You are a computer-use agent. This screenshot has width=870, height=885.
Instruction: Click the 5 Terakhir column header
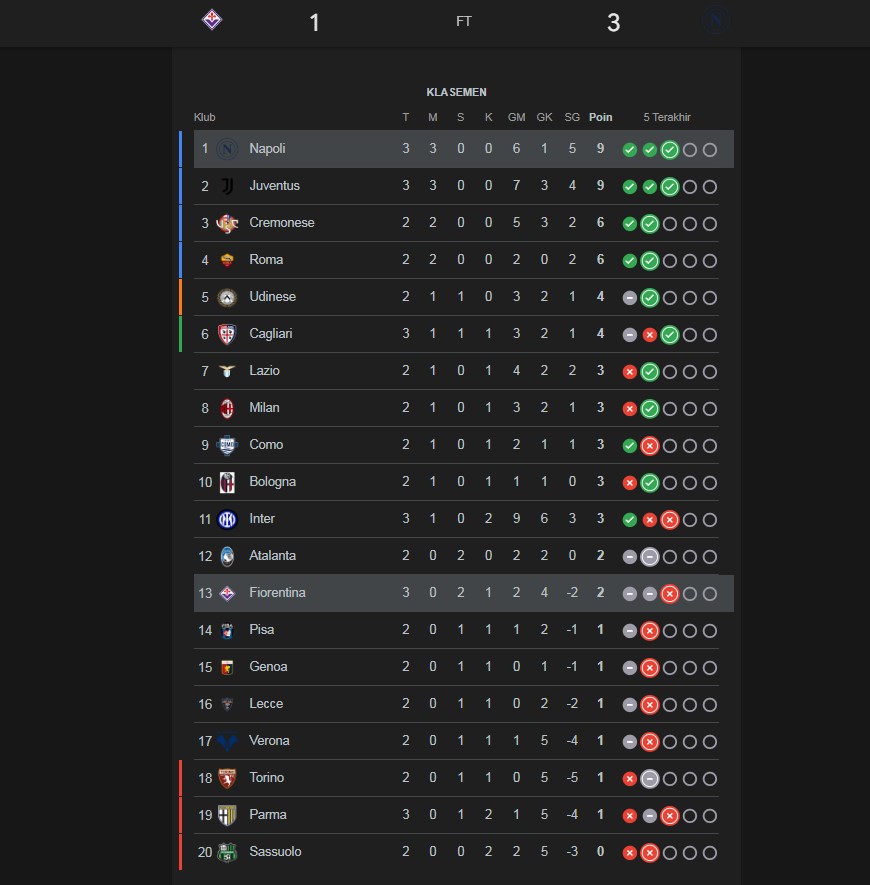(x=667, y=117)
